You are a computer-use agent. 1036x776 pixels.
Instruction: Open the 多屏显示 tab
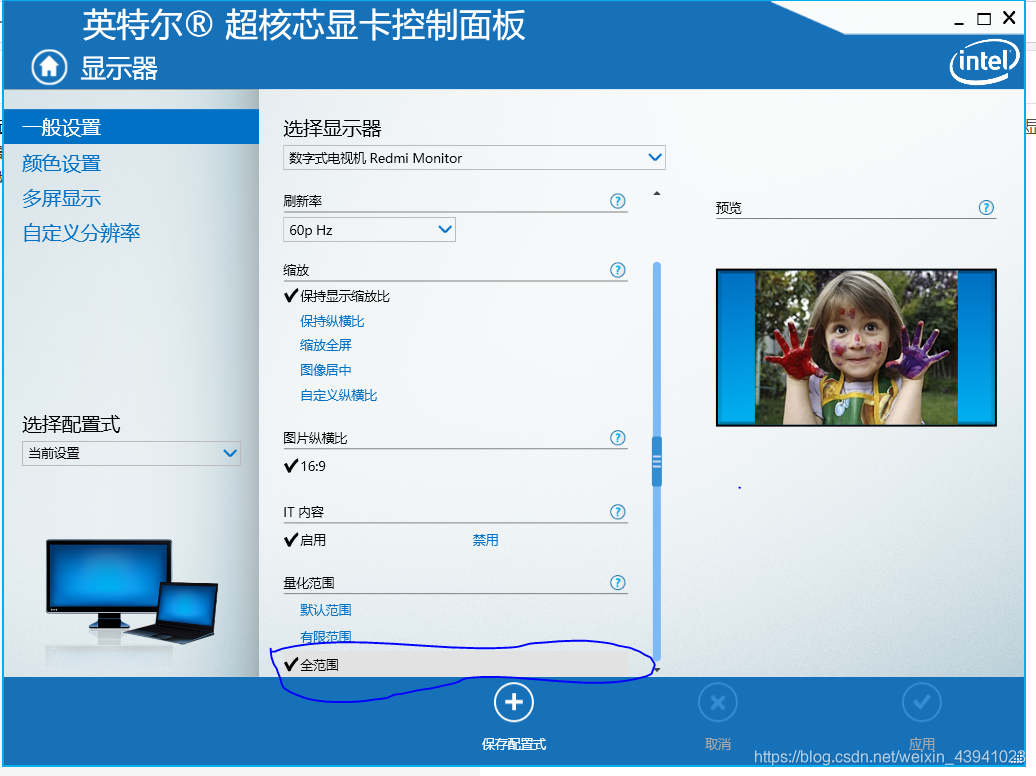pos(61,198)
